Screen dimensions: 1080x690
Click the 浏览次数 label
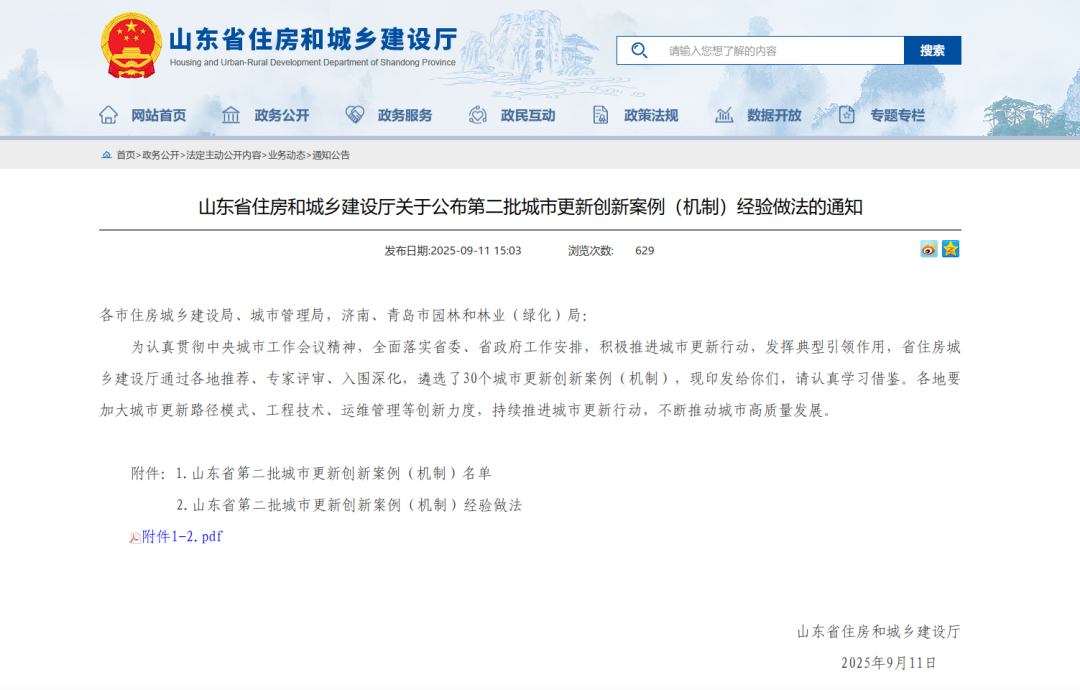pos(590,251)
